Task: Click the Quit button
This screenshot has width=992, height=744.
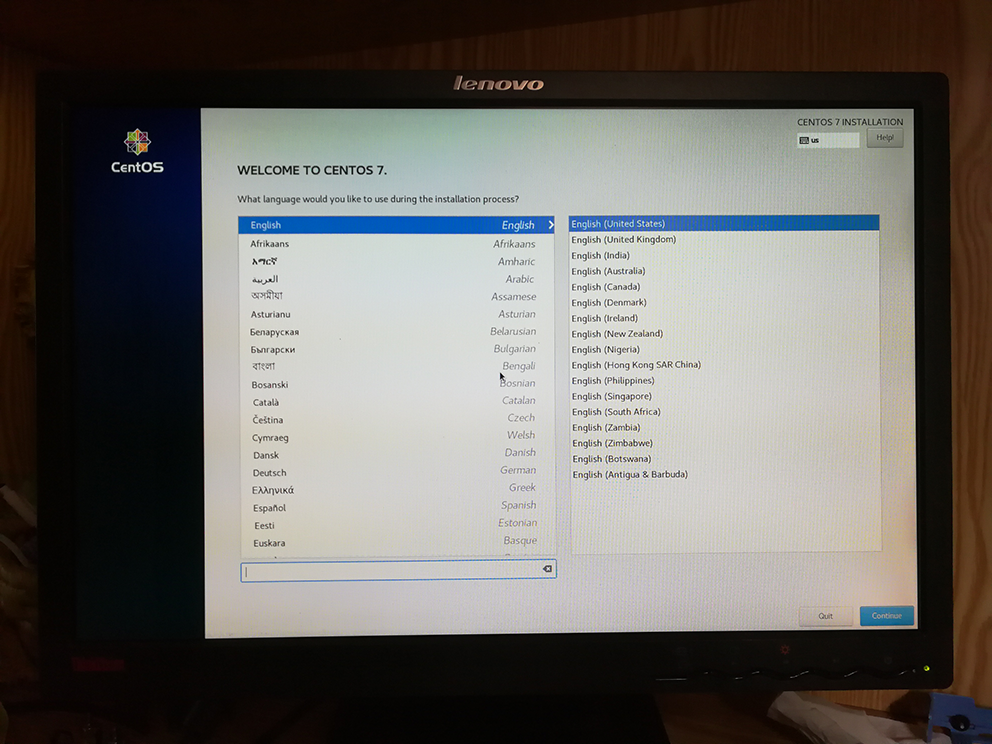Action: [x=826, y=616]
